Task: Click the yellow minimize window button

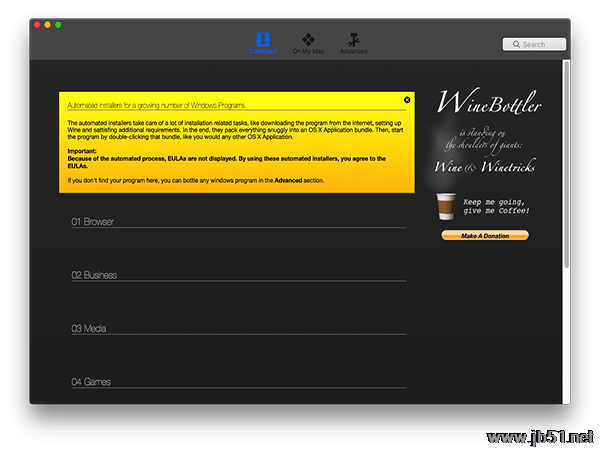Action: (47, 25)
